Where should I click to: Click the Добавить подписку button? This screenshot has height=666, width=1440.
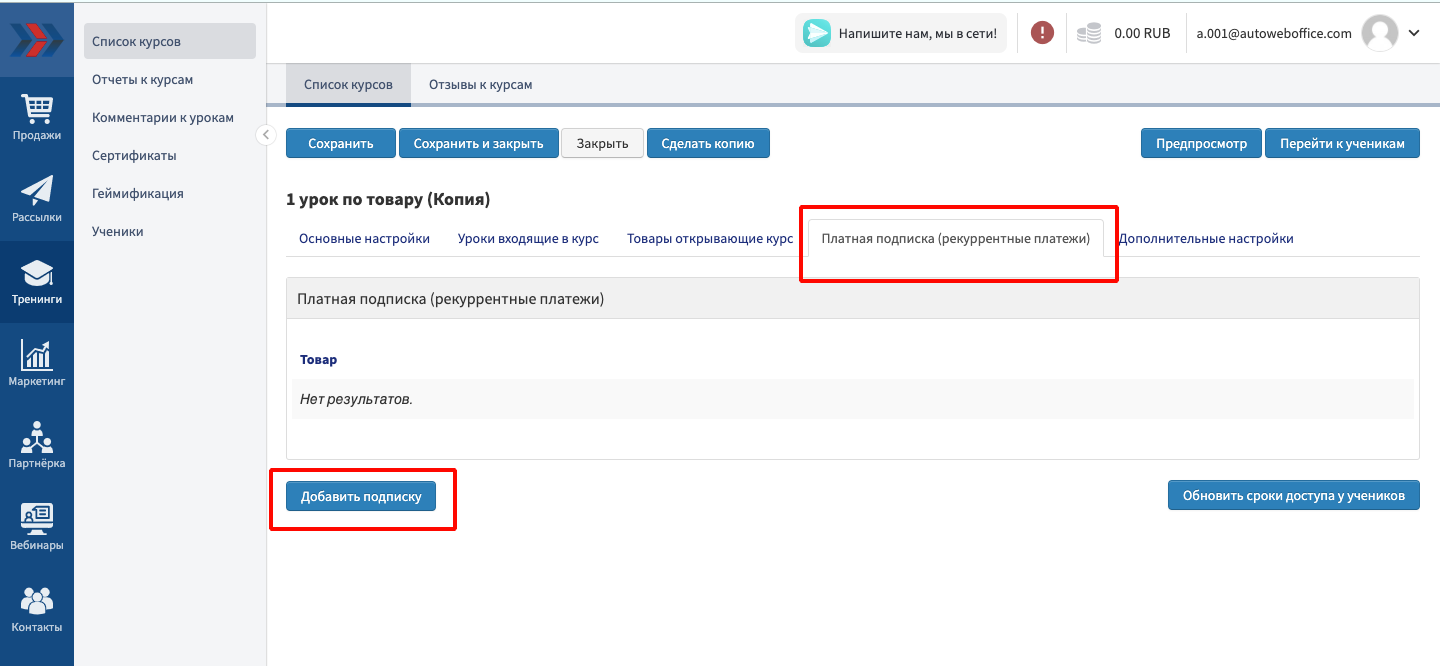point(361,496)
